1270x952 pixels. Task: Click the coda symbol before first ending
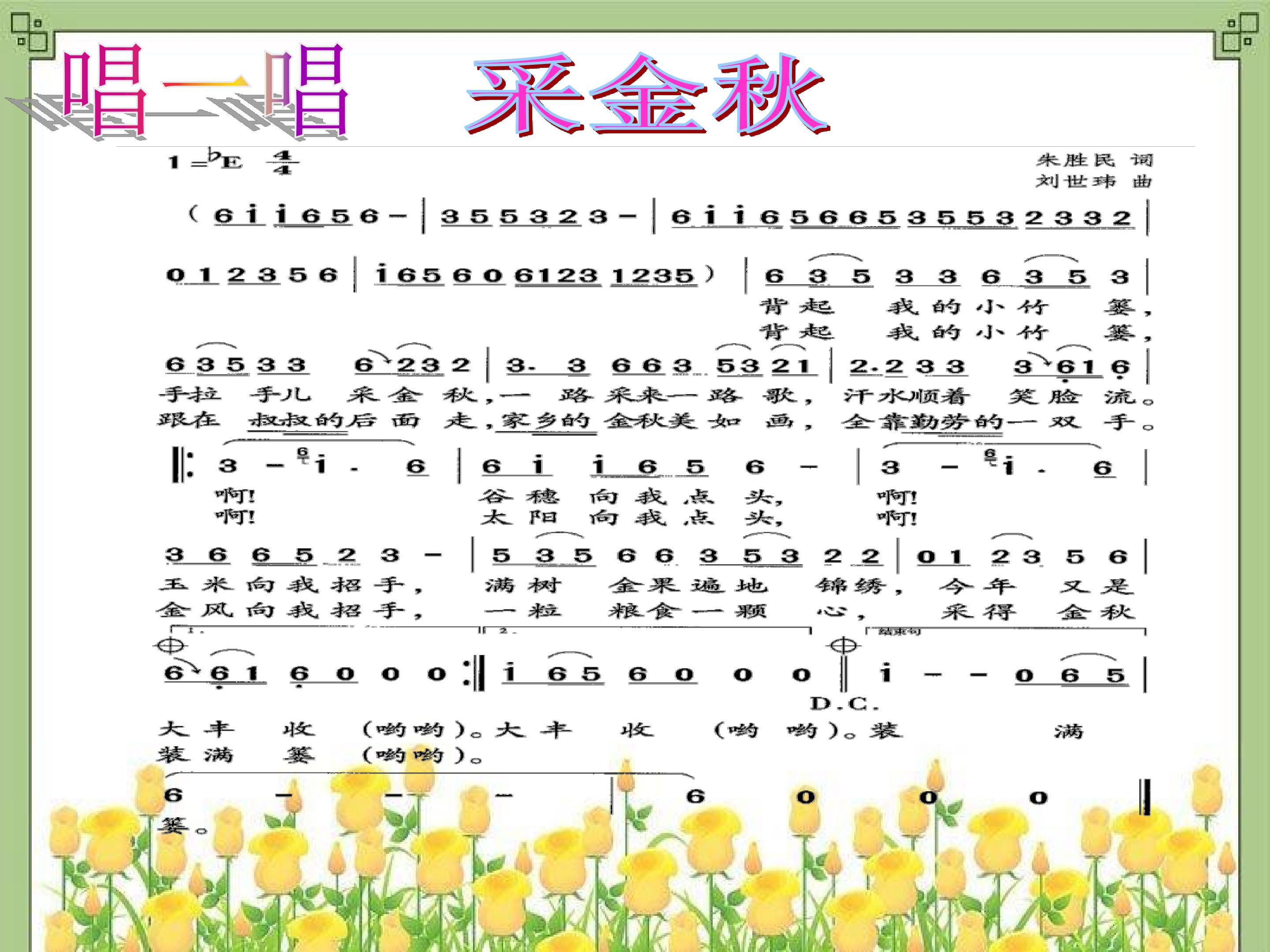(x=171, y=645)
